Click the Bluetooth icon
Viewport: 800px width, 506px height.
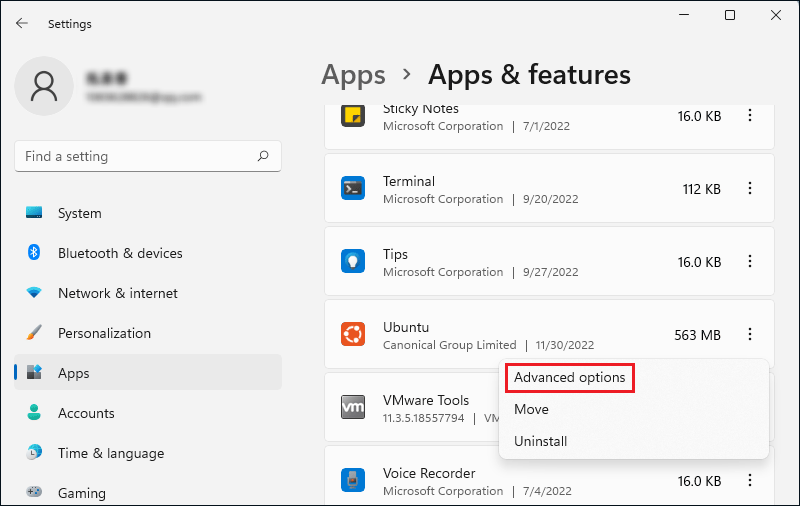click(34, 252)
